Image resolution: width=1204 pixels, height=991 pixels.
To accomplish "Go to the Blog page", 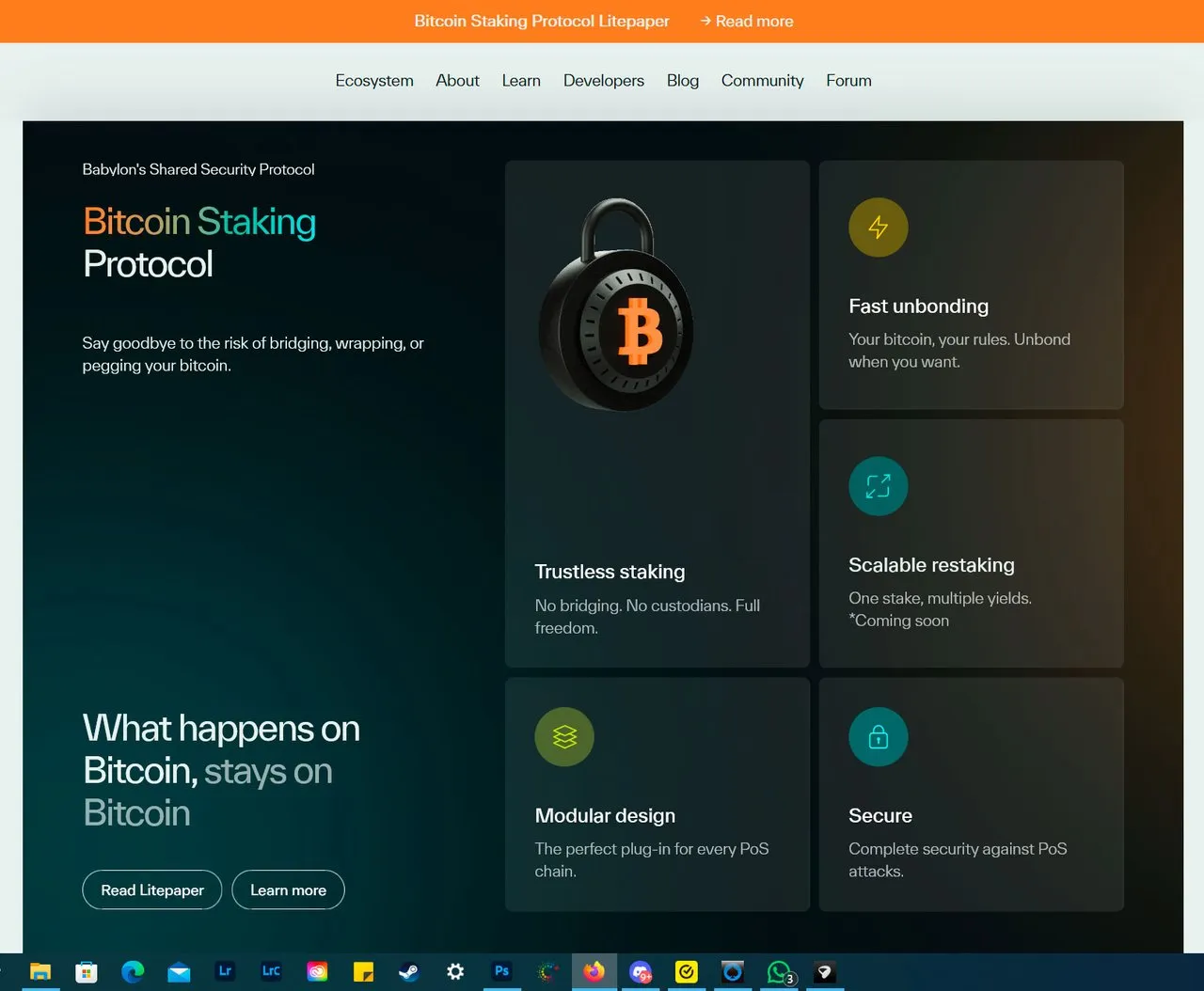I will tap(683, 81).
